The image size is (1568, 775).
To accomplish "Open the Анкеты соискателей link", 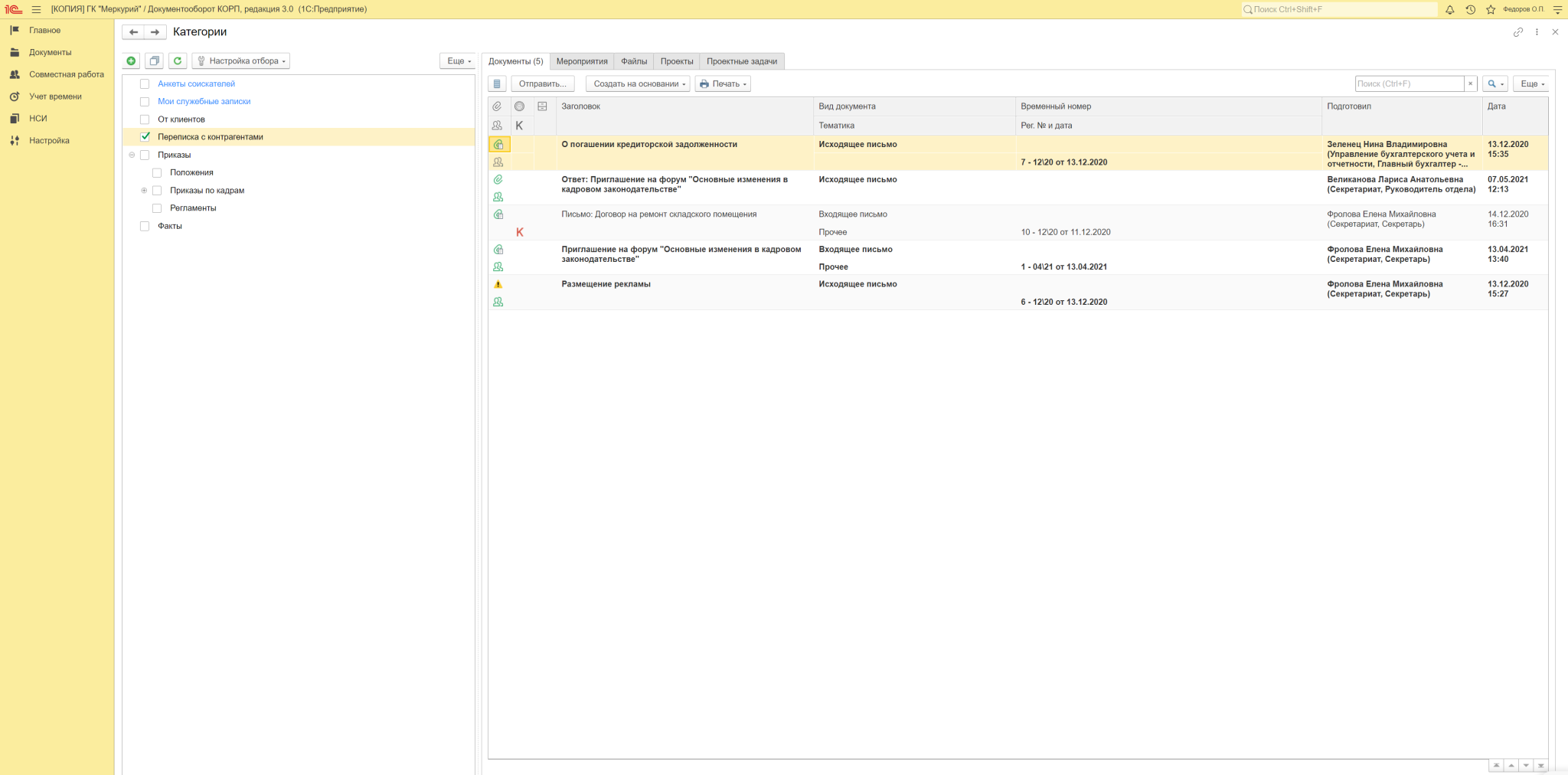I will click(x=196, y=84).
